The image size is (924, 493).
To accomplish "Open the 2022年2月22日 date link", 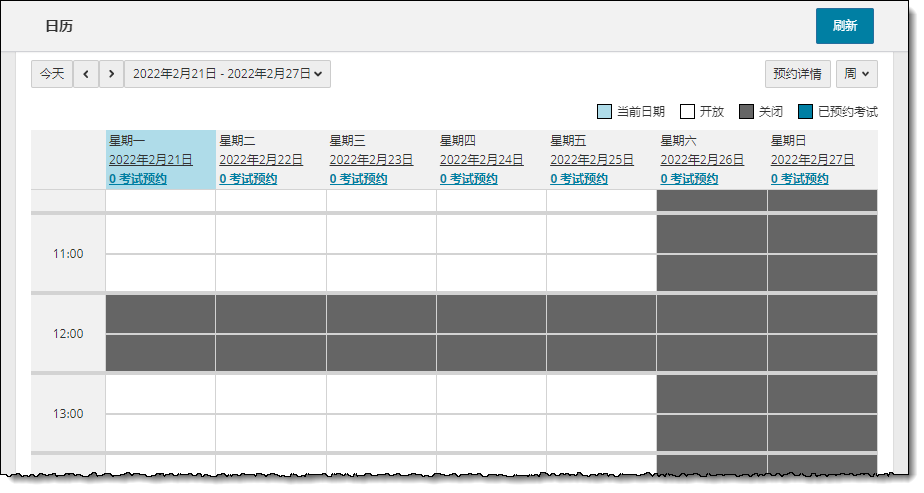I will (x=261, y=160).
